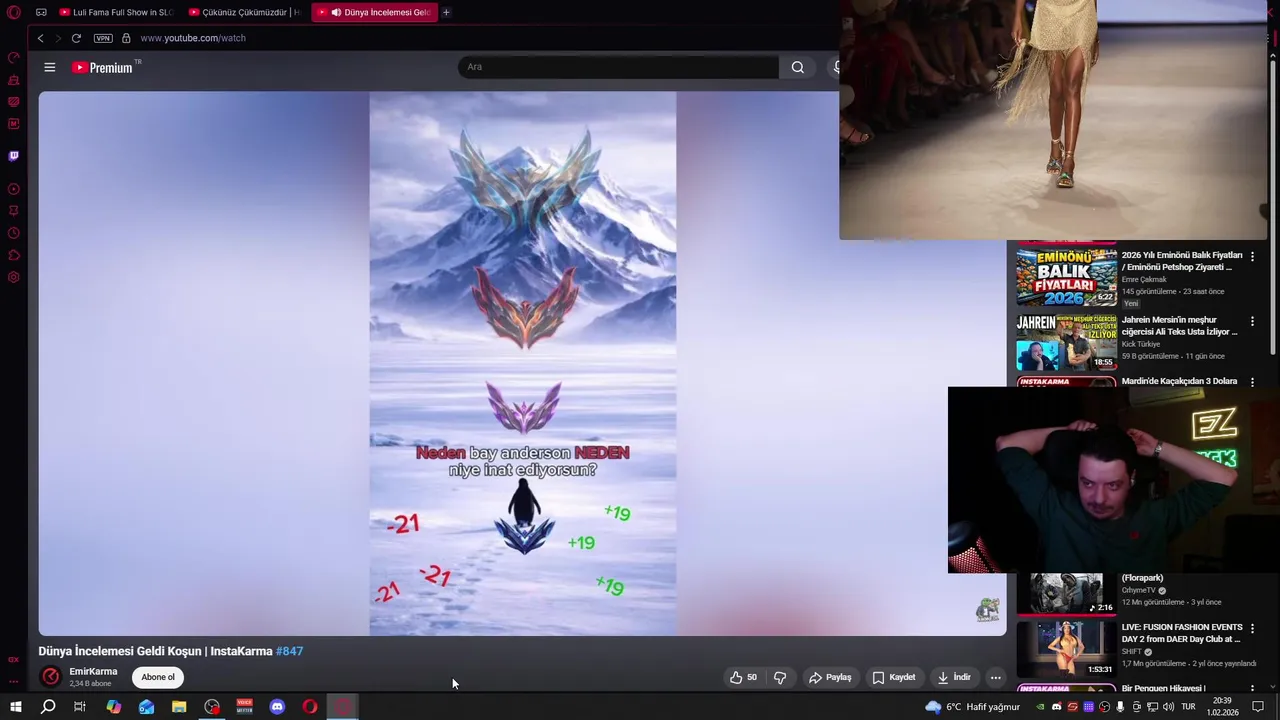Open the Discord taskbar icon
The image size is (1280, 720).
coord(277,707)
